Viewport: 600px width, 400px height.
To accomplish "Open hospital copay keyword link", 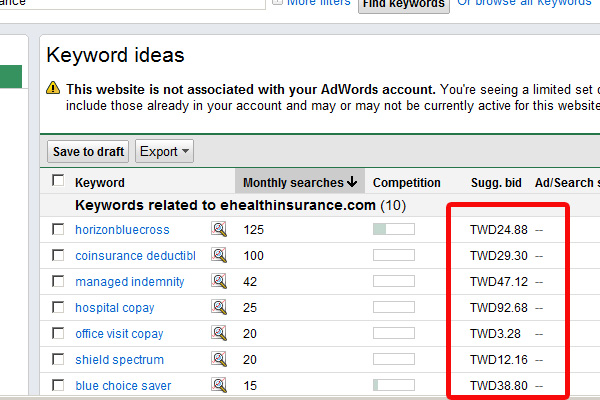I will pos(114,308).
